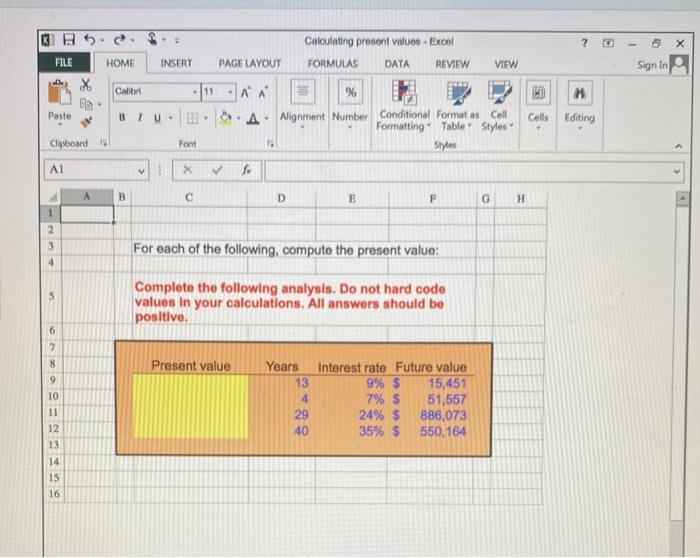Select yellow Present value cell for 13 years

pyautogui.click(x=191, y=382)
